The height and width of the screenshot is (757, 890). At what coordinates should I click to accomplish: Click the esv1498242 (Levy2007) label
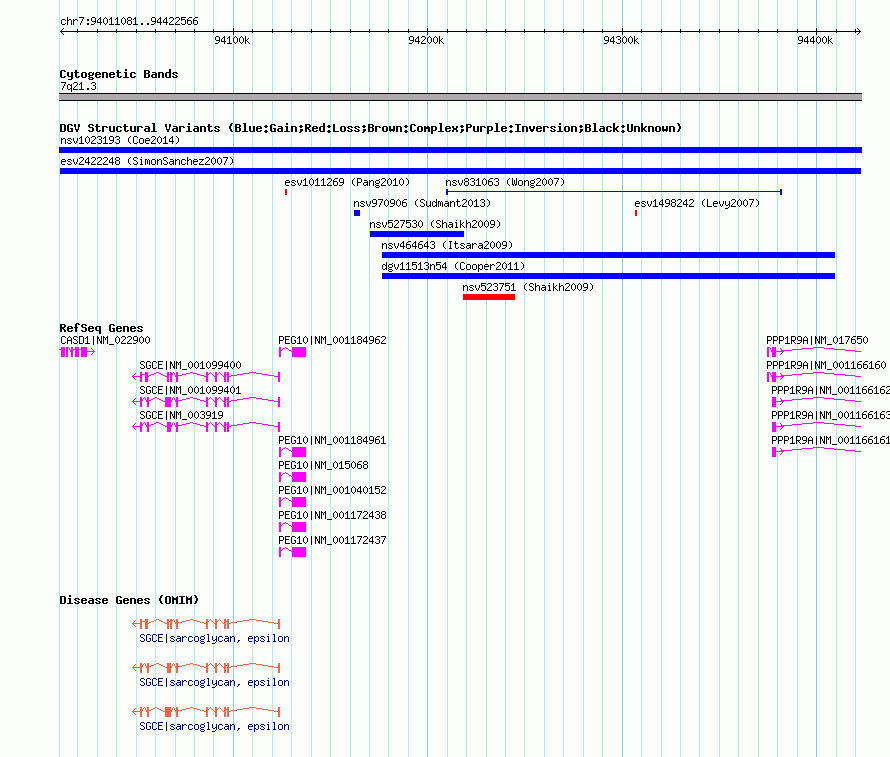[697, 203]
